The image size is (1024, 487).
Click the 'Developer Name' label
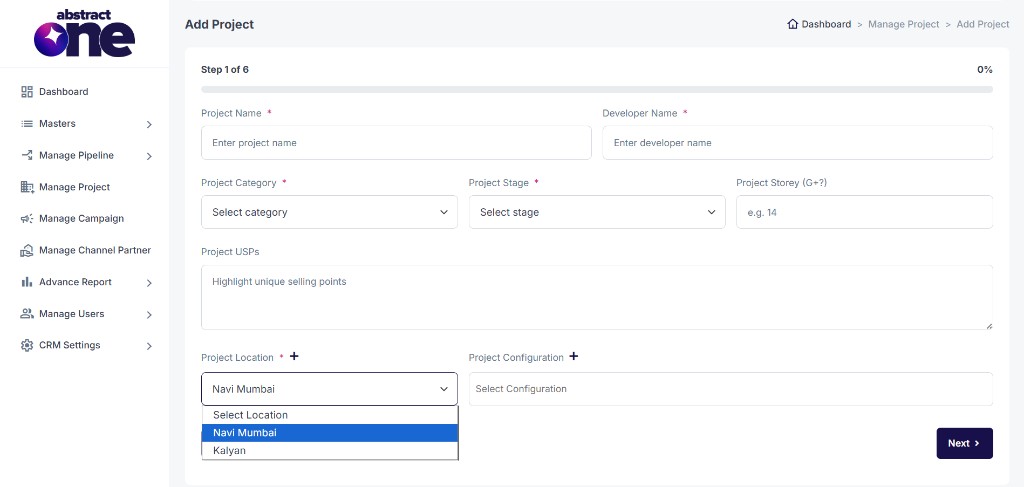pos(639,113)
